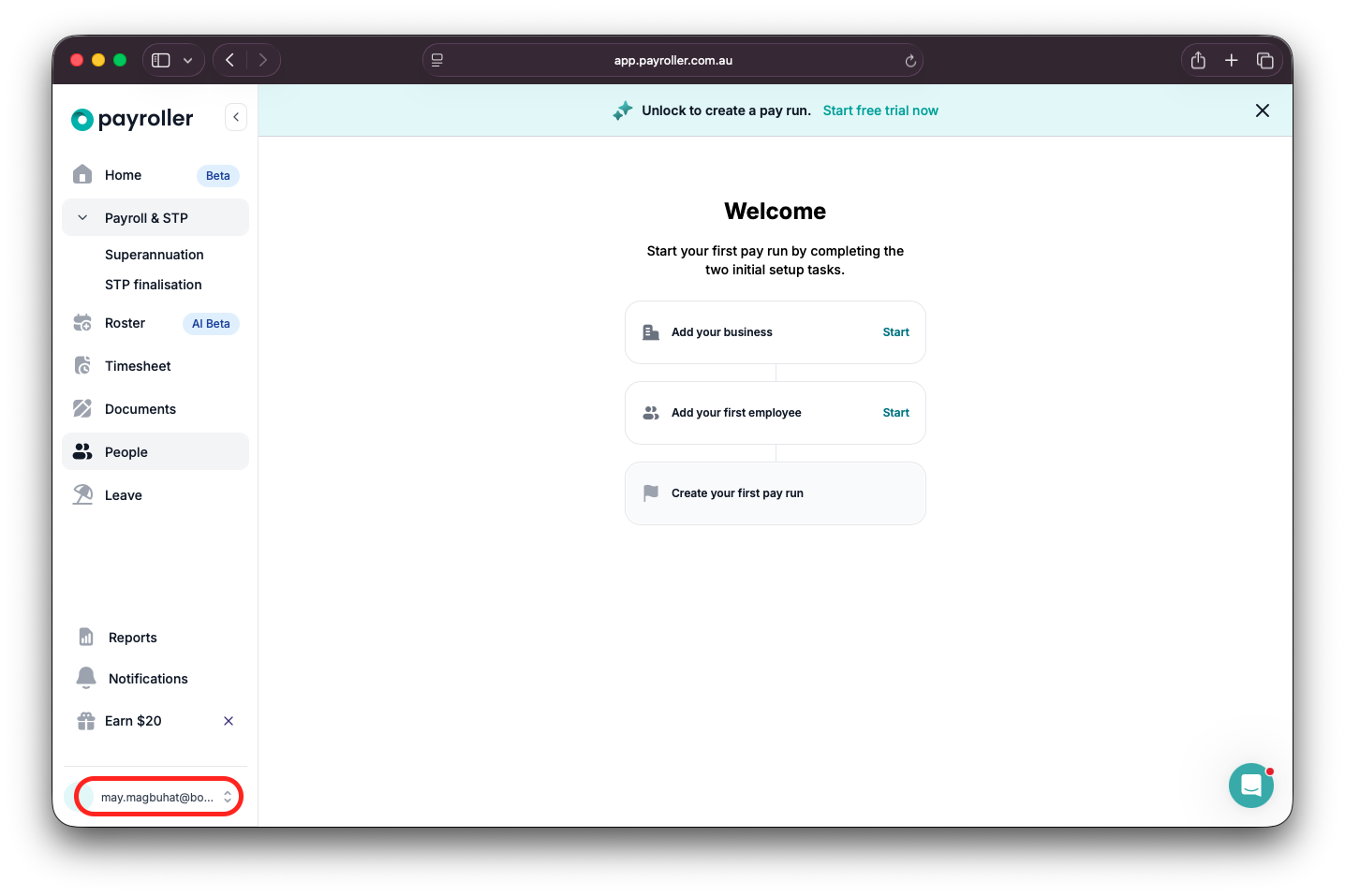The image size is (1345, 896).
Task: Open STP finalisation in the sidebar
Action: point(154,285)
